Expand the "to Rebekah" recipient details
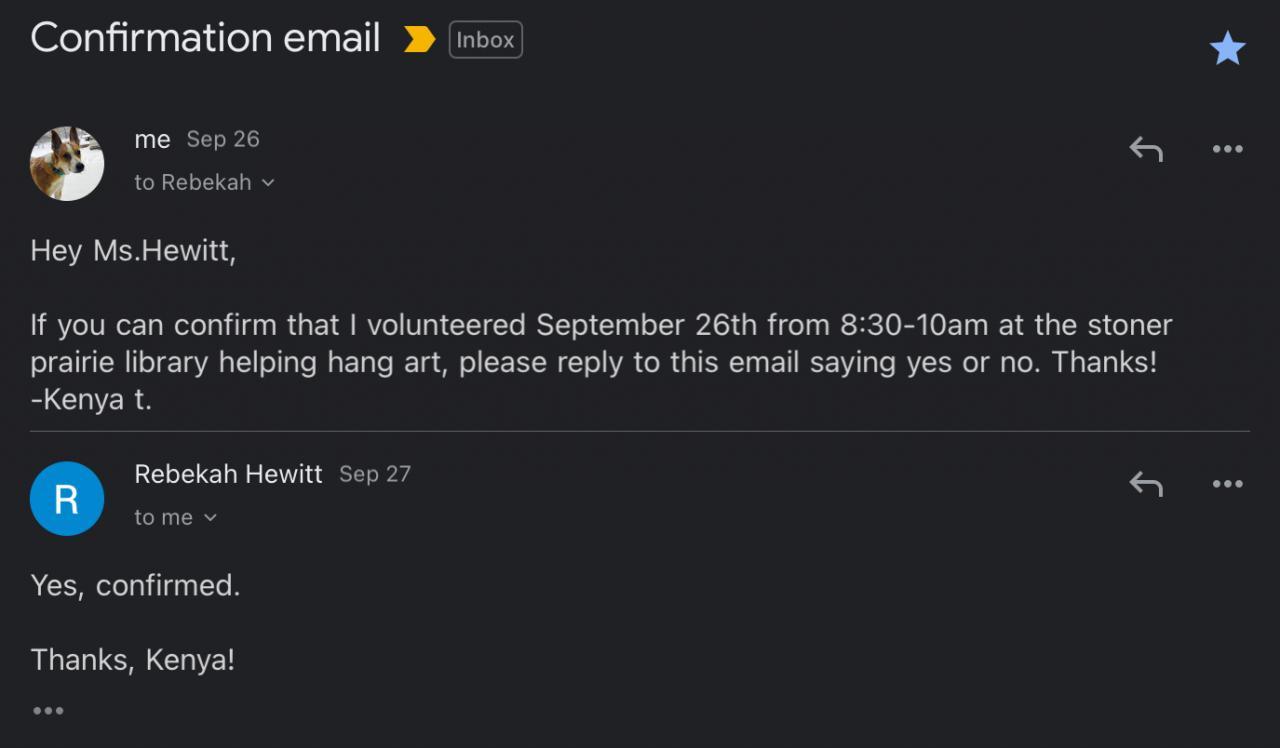Viewport: 1280px width, 748px height. click(x=204, y=182)
